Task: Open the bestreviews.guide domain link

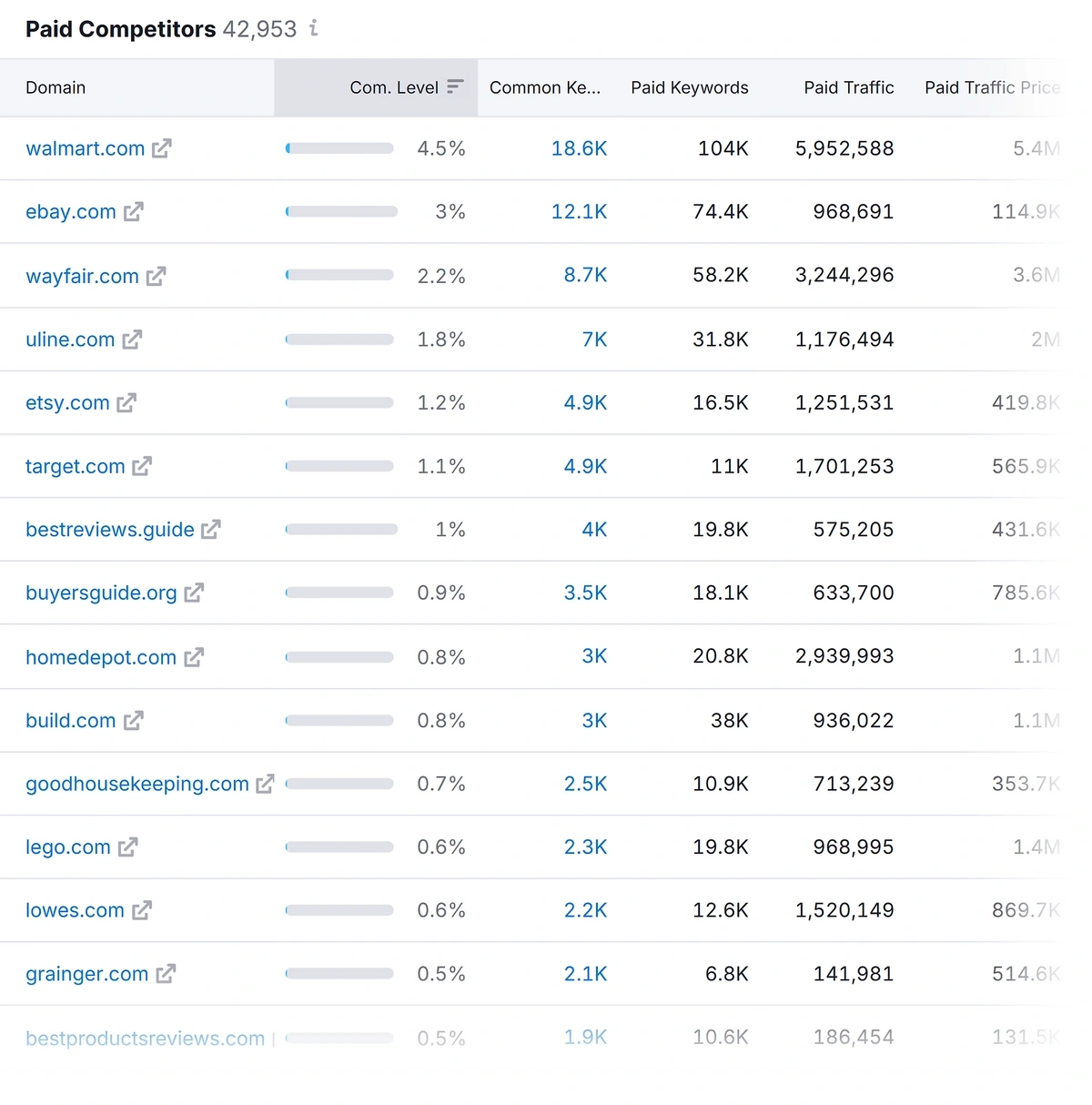Action: [x=110, y=529]
